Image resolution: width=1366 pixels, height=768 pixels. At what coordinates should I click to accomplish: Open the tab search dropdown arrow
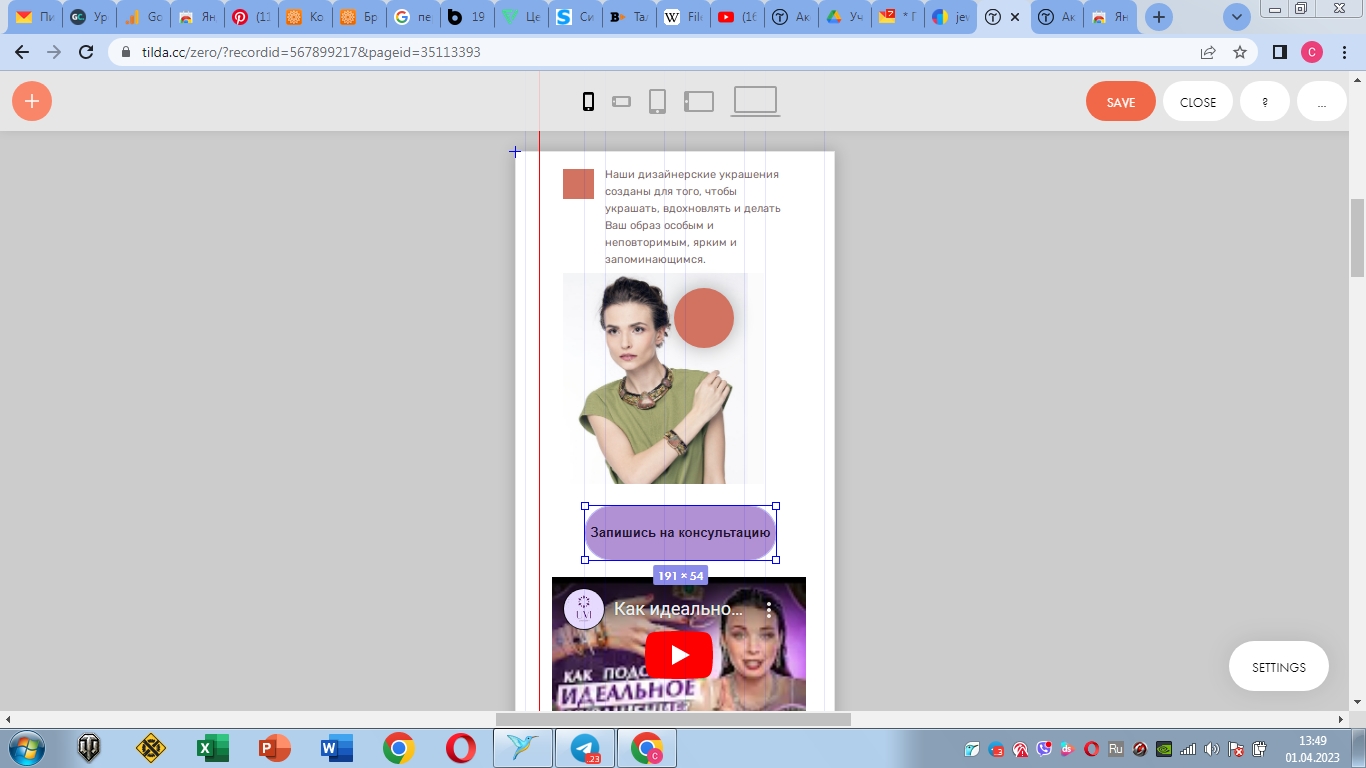point(1237,17)
